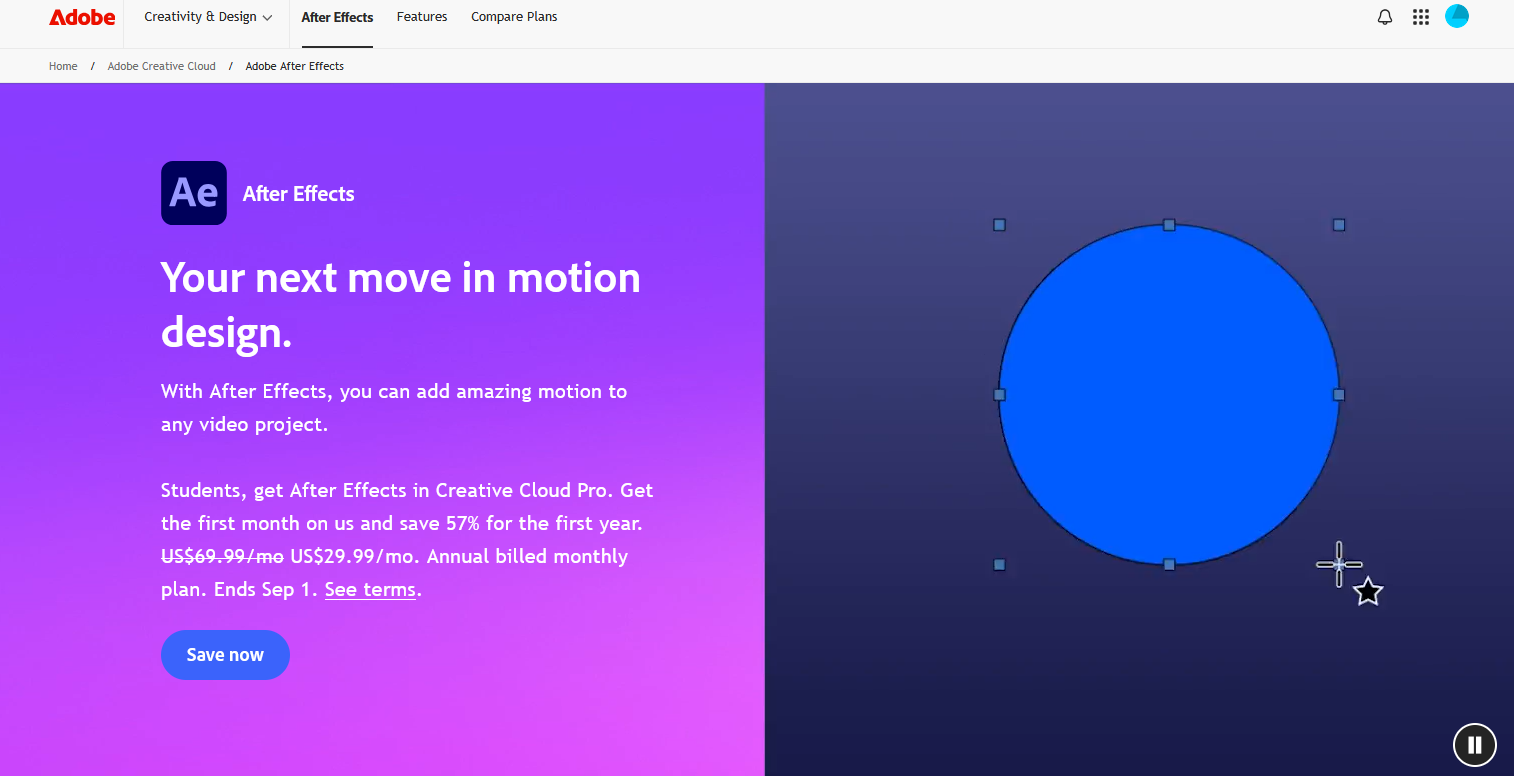Pause the hero video animation
Screen dimensions: 1514x776
[1474, 744]
